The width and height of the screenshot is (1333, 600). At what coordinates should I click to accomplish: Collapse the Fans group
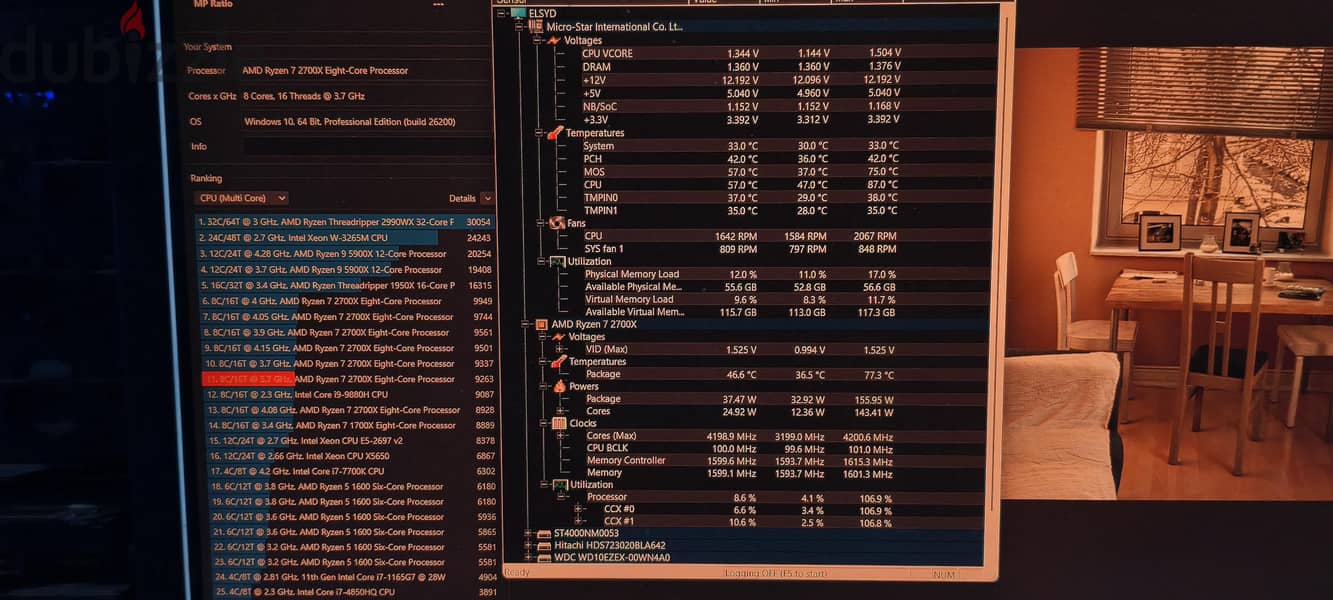tap(541, 223)
